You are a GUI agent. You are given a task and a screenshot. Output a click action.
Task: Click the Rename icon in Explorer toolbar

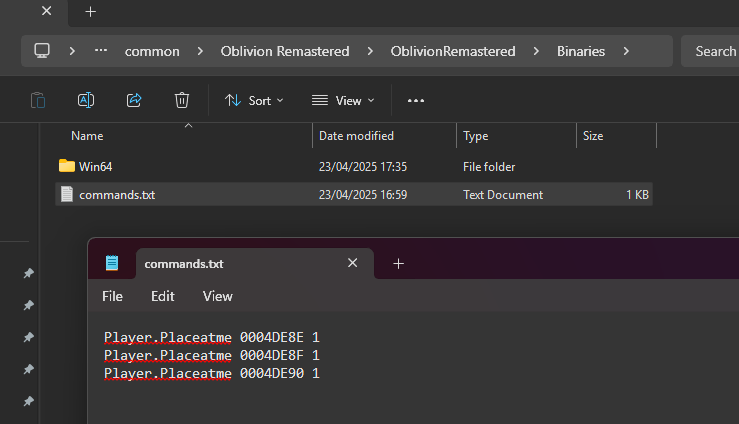coord(86,100)
